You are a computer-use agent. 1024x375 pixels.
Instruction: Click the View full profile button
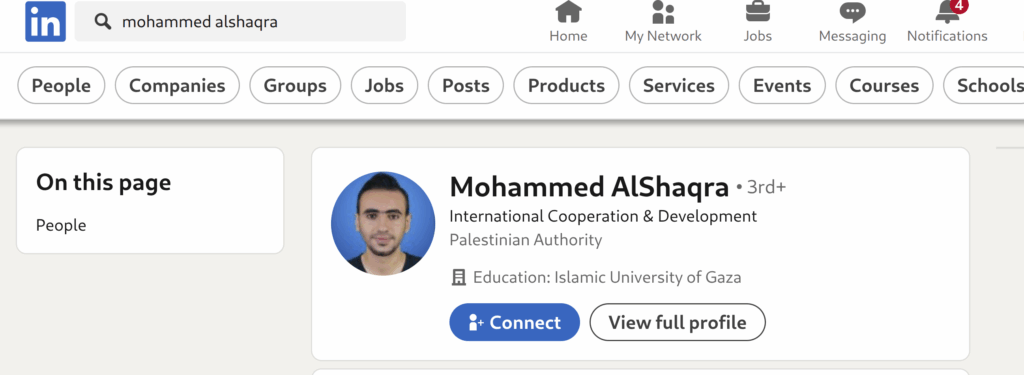click(677, 322)
